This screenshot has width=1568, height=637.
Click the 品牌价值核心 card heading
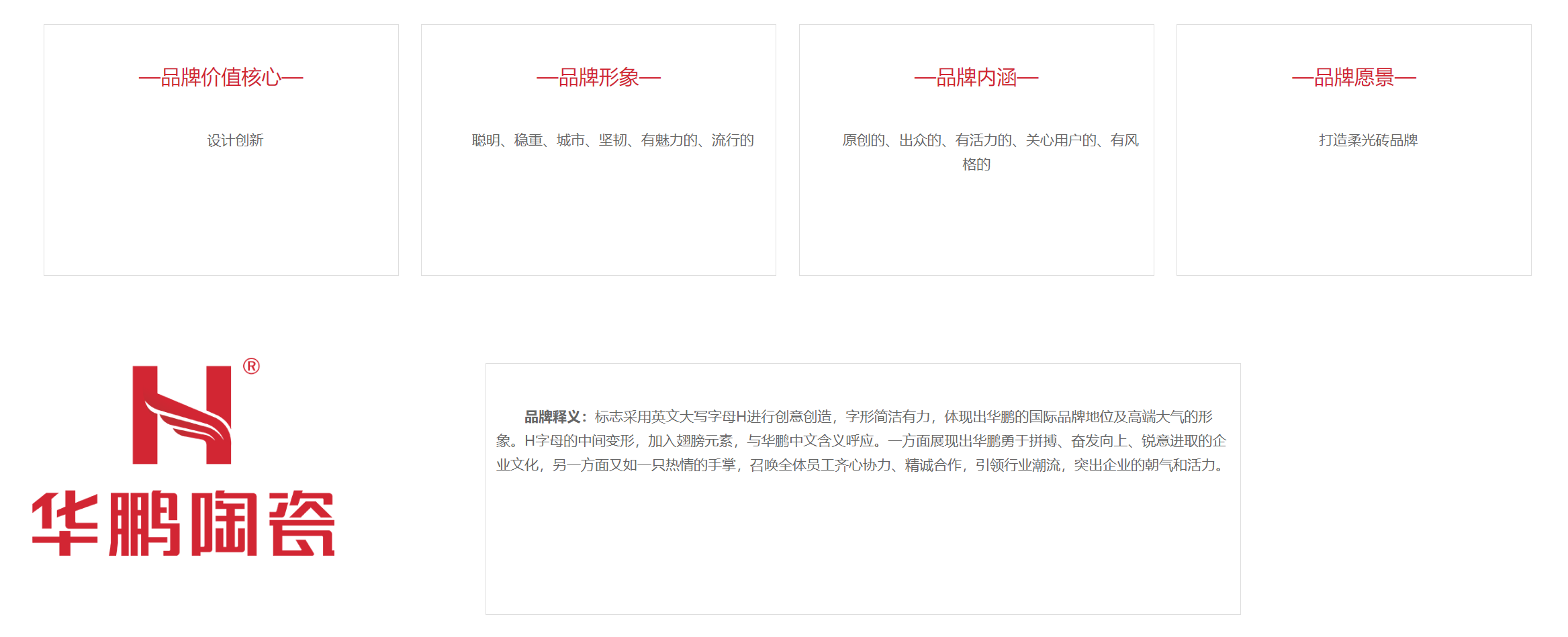point(221,77)
